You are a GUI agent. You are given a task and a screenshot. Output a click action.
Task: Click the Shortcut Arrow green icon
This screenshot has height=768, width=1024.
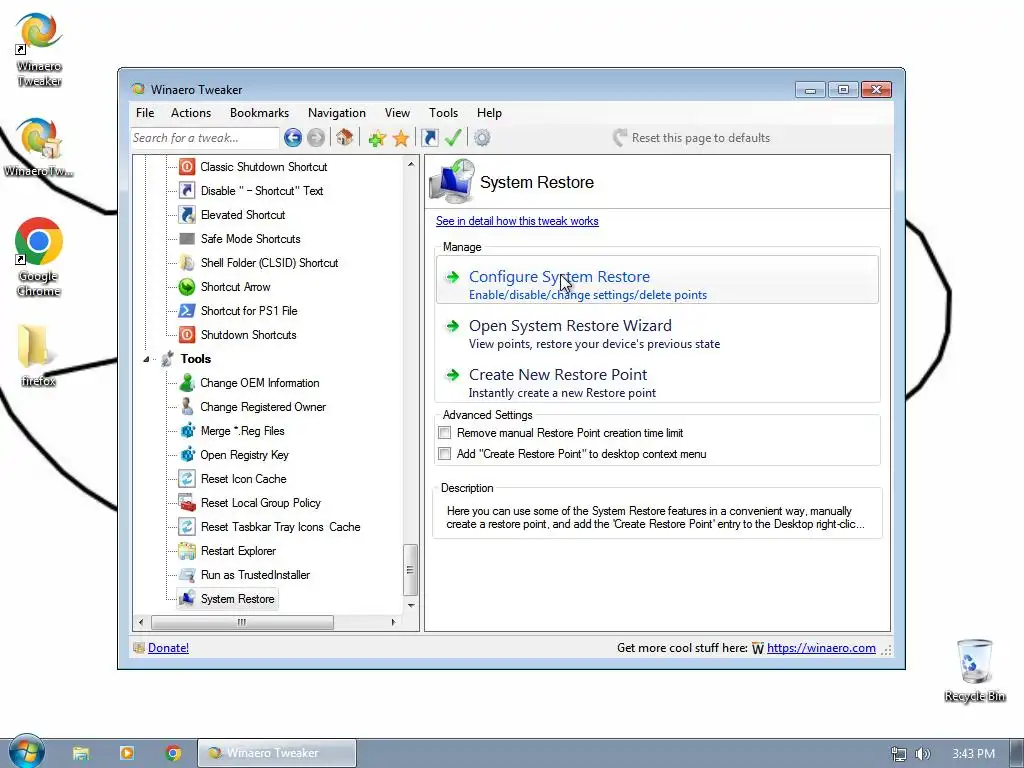(187, 287)
